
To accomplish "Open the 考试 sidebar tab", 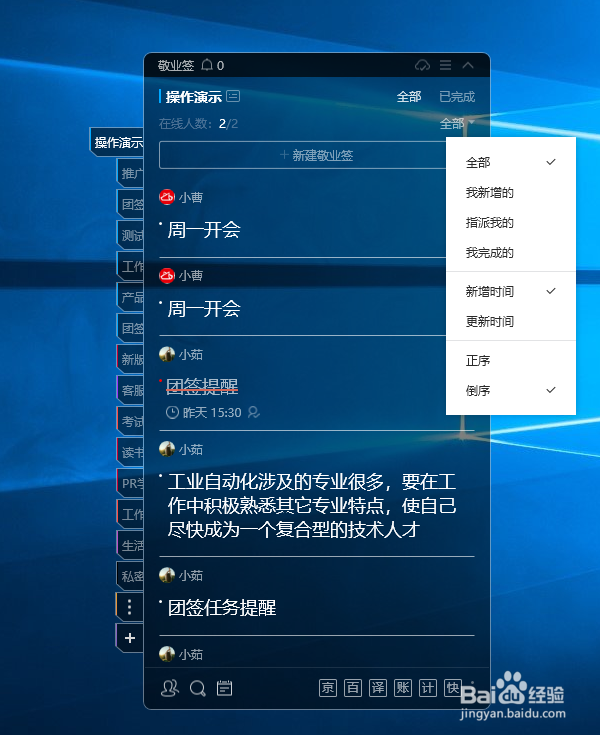I will (x=130, y=421).
